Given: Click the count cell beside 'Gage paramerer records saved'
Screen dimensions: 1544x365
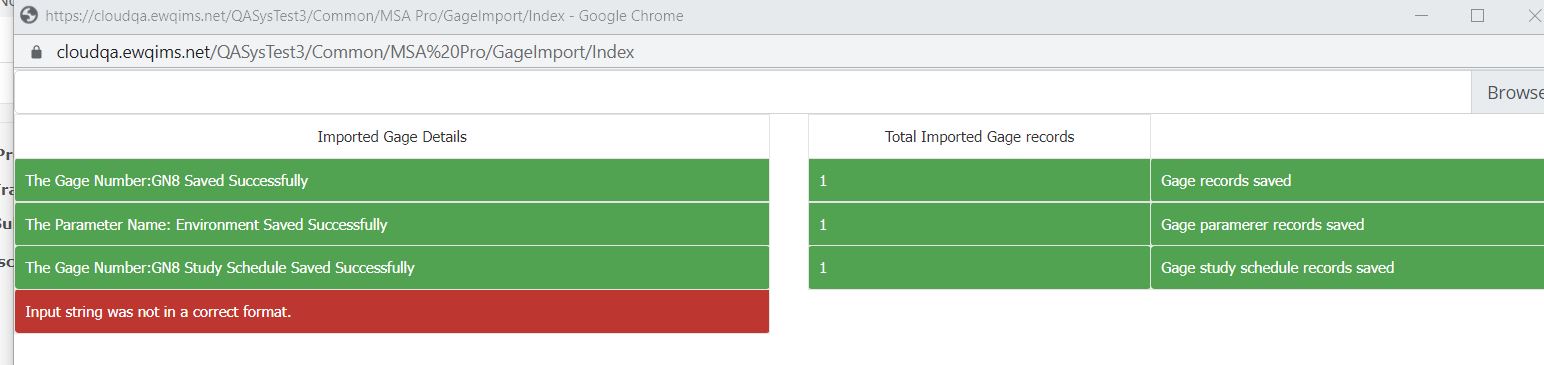Looking at the screenshot, I should point(979,225).
